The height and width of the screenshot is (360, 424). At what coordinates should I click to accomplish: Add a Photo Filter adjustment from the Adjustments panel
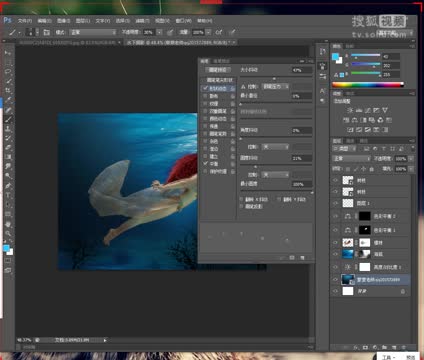point(372,120)
